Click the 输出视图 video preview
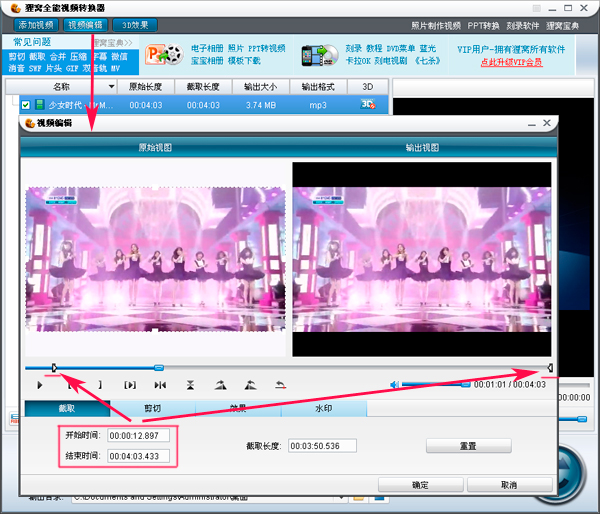The height and width of the screenshot is (514, 600). click(422, 259)
